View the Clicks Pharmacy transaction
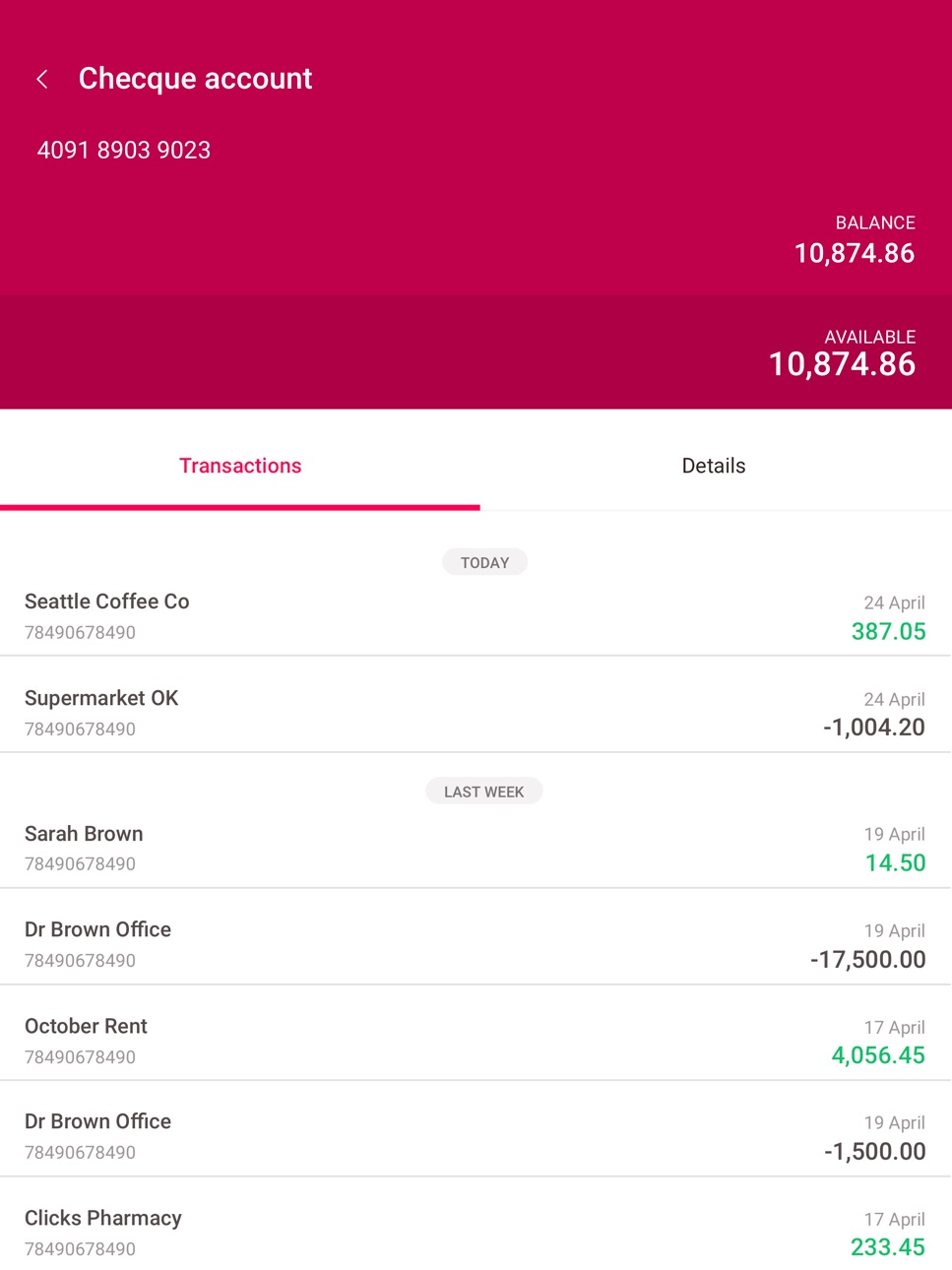The width and height of the screenshot is (952, 1270). pos(476,1233)
